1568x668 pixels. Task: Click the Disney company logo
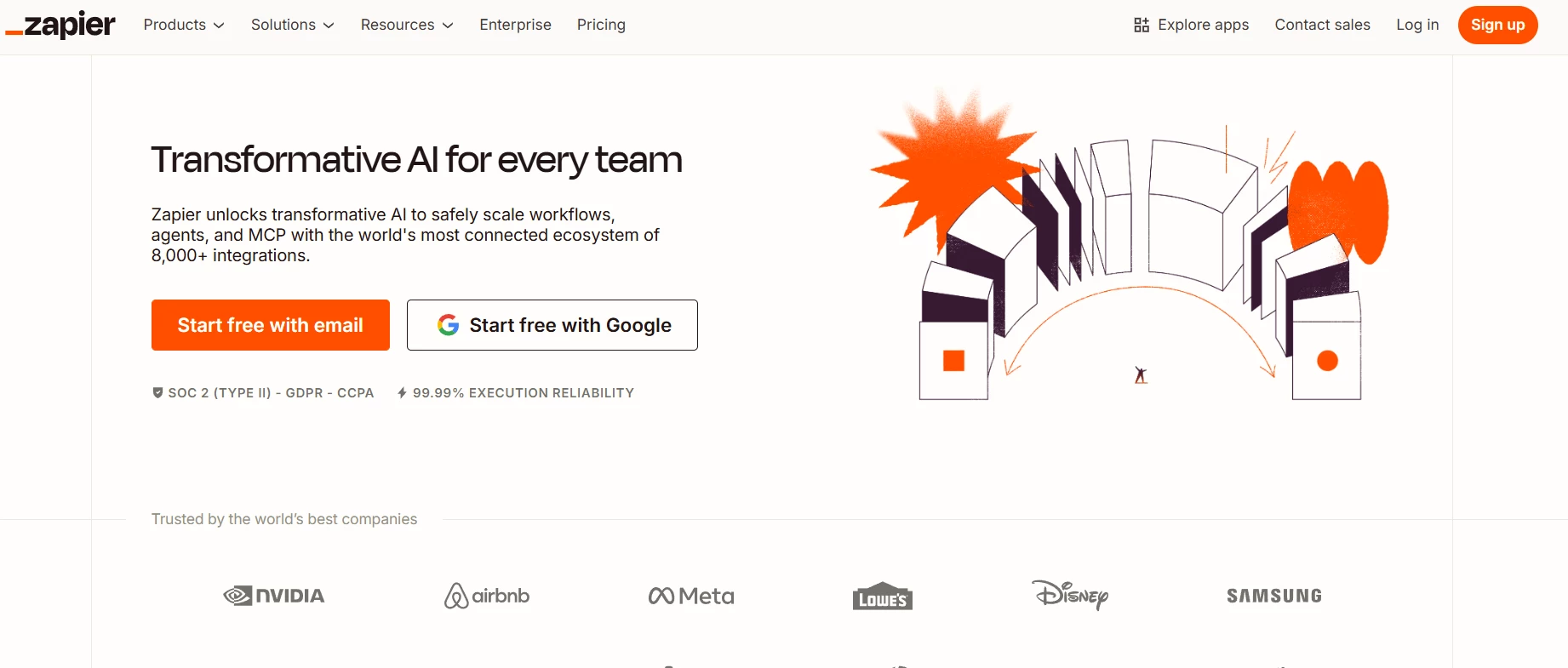point(1070,594)
